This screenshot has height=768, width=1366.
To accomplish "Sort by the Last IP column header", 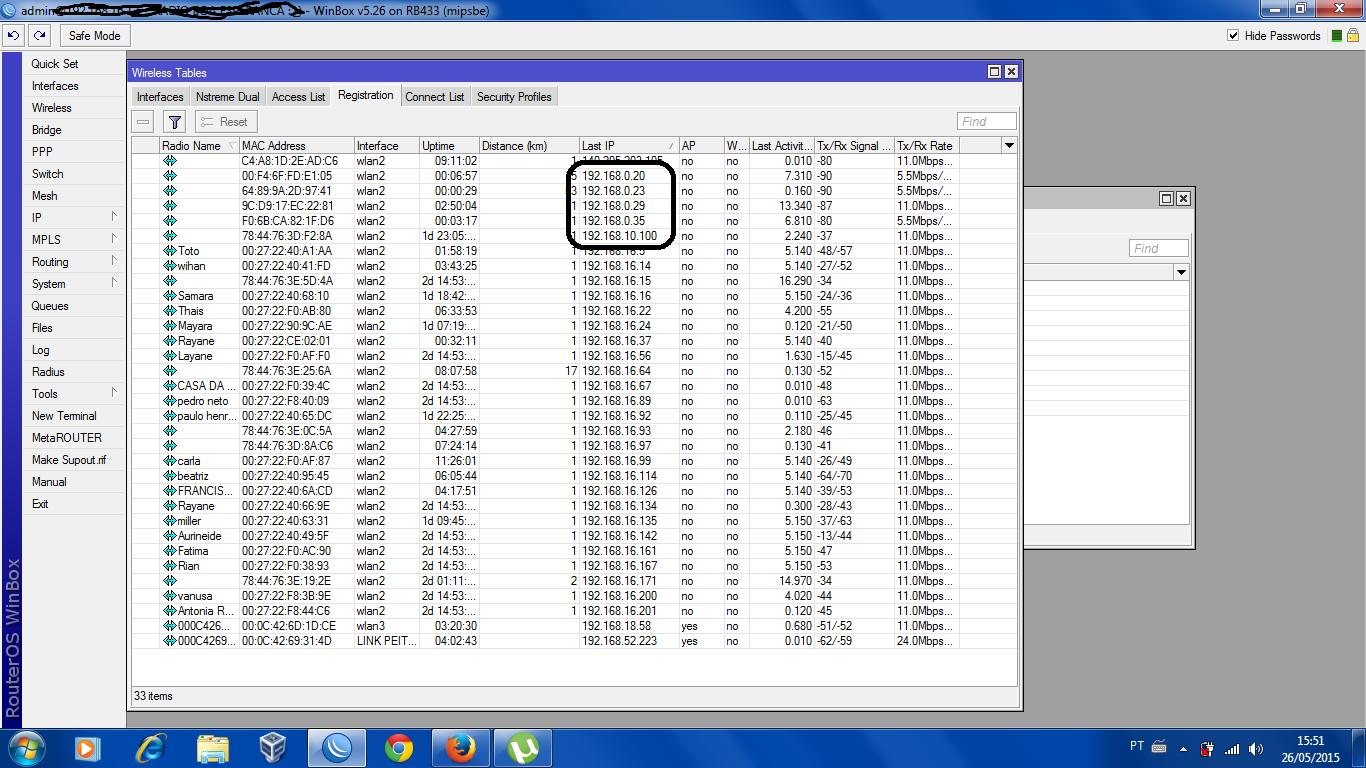I will (629, 146).
